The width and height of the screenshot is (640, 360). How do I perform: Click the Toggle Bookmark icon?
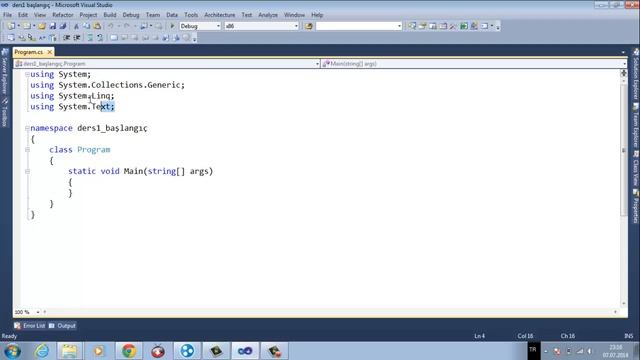point(114,38)
